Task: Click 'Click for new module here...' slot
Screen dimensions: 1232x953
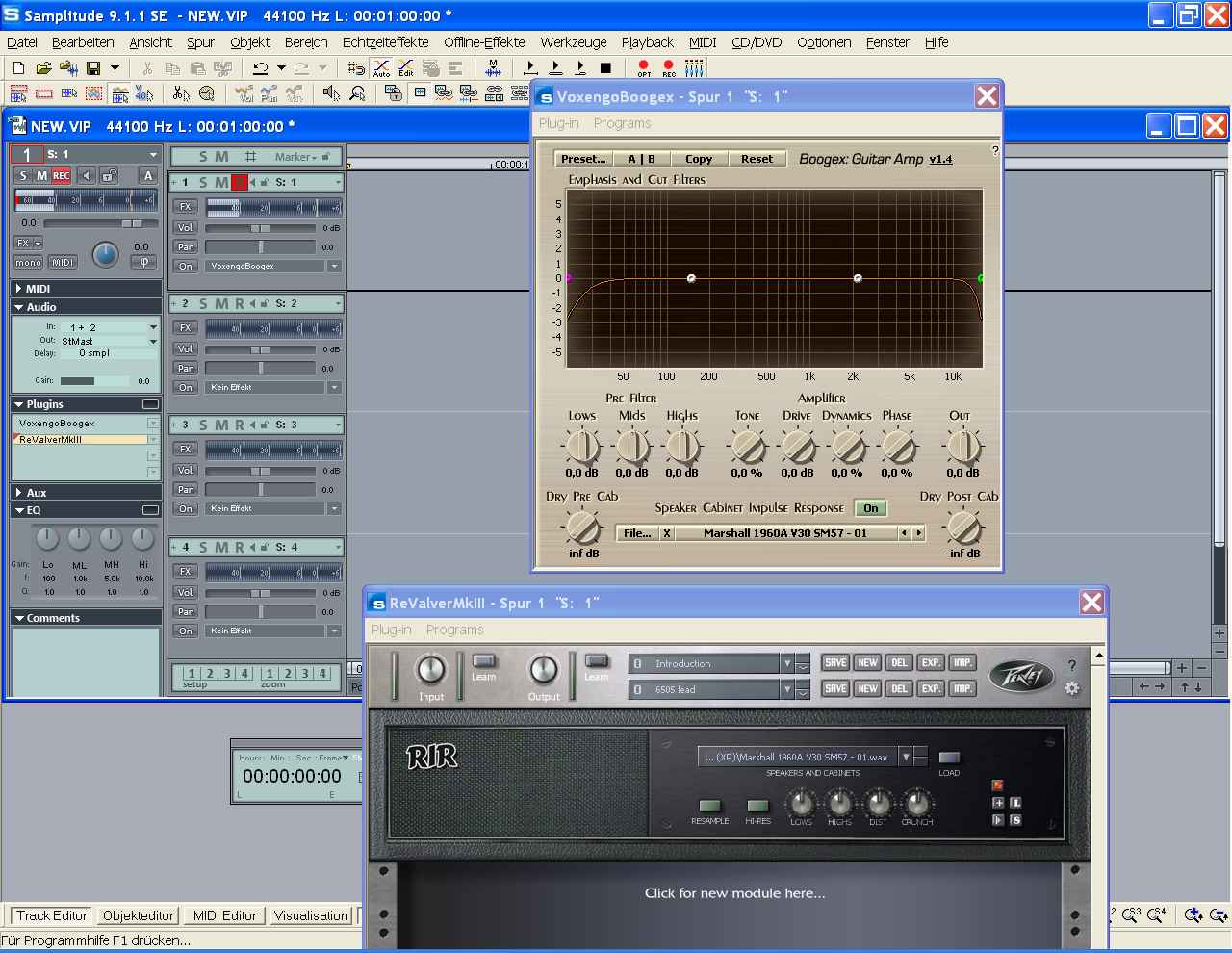Action: click(735, 893)
